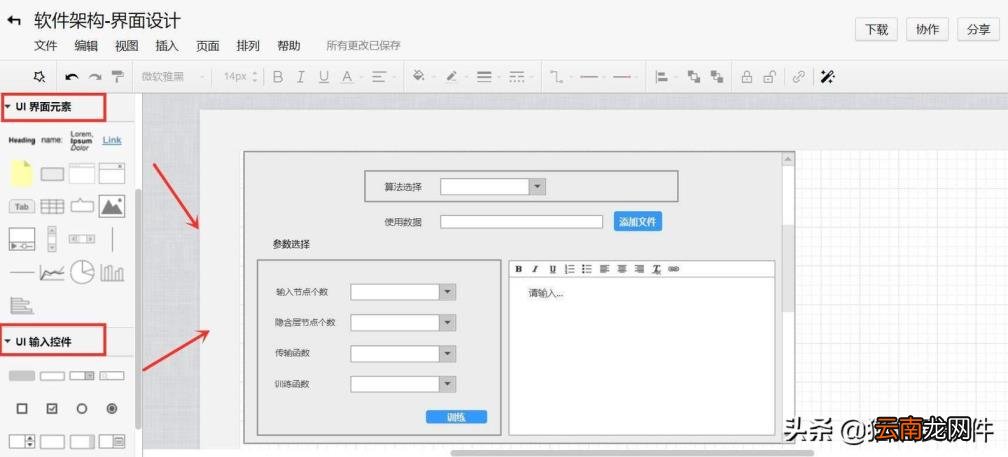Screen dimensions: 1008x457
Task: Open the 传输函数 dropdown arrow
Action: [x=447, y=353]
